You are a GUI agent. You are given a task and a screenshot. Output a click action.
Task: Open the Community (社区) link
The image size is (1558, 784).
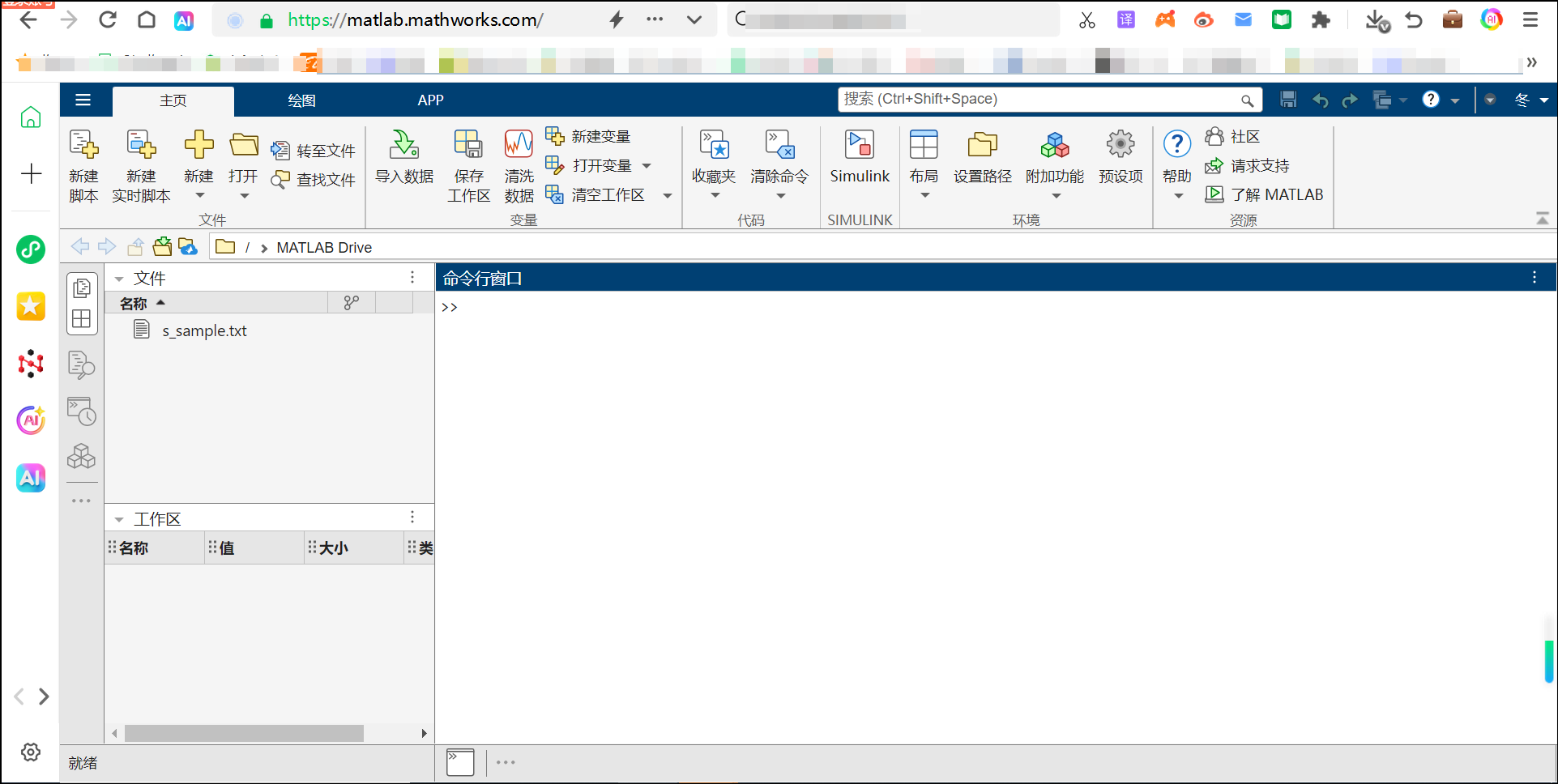(1233, 137)
